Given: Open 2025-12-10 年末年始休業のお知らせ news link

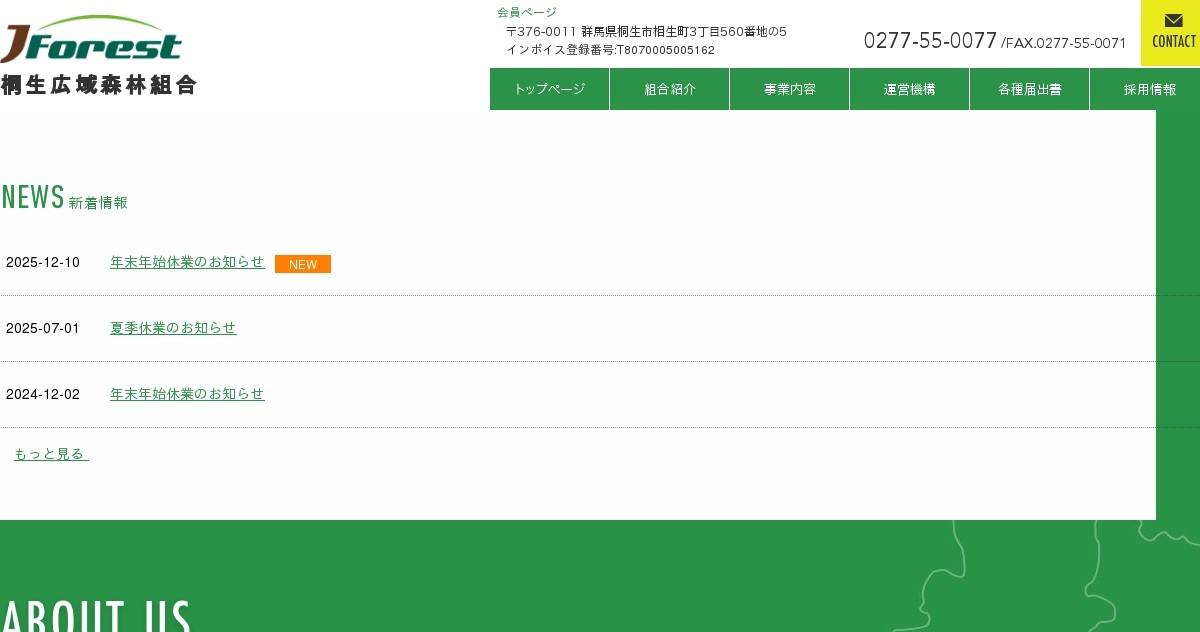Looking at the screenshot, I should 187,262.
